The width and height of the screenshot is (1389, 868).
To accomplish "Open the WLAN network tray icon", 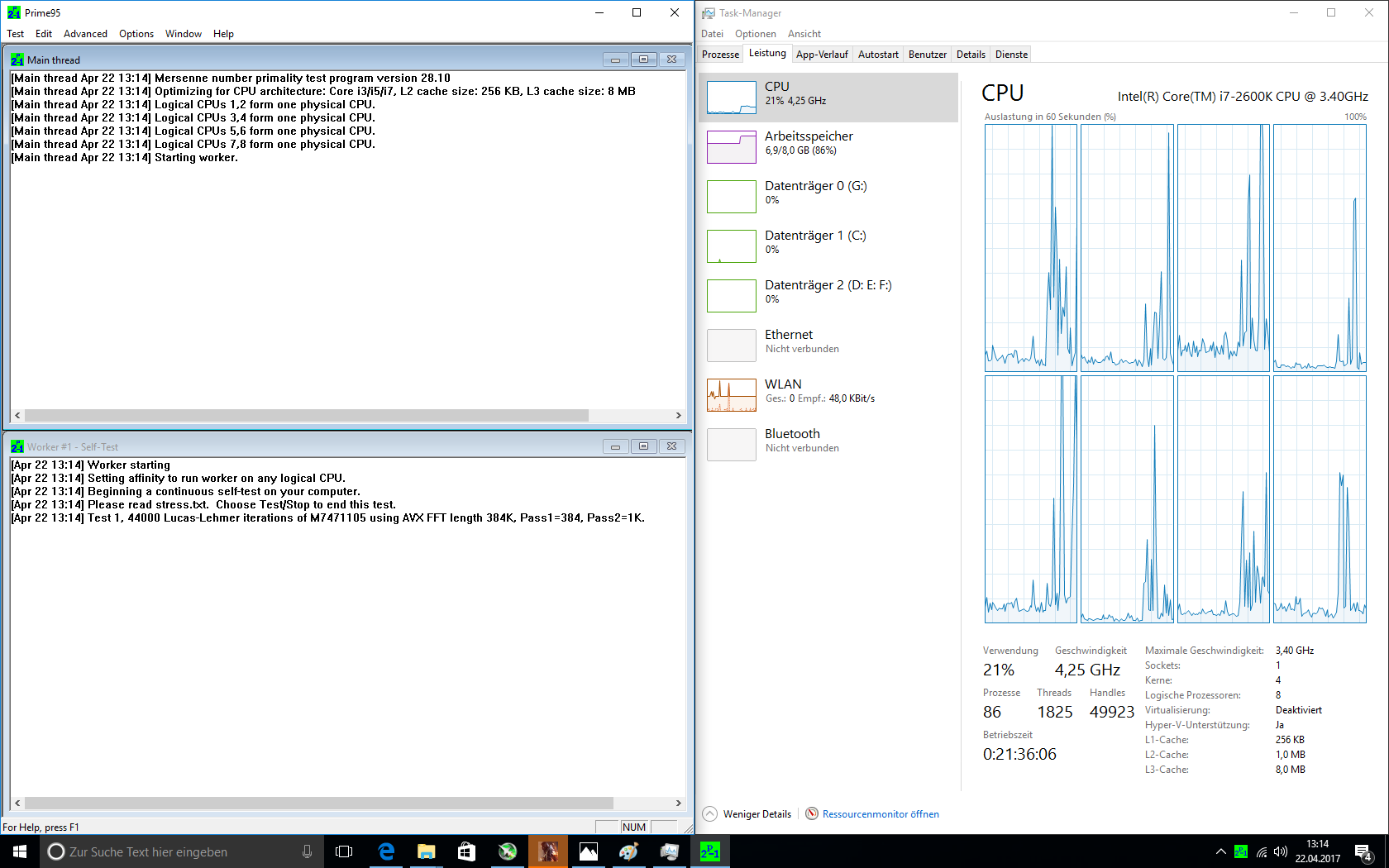I will 1261,851.
